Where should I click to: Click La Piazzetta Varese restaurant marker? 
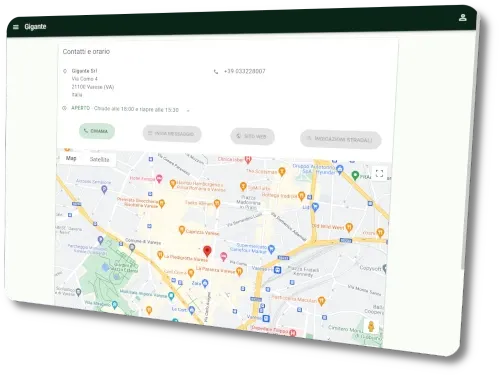tap(239, 272)
